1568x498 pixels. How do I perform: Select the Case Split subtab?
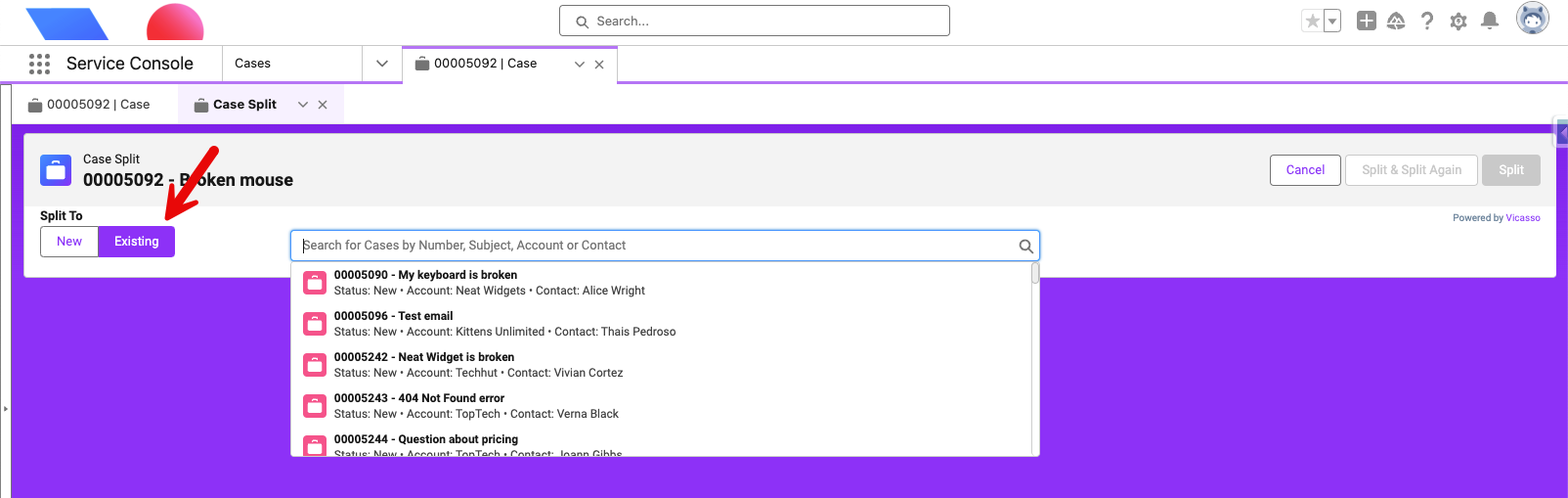236,105
